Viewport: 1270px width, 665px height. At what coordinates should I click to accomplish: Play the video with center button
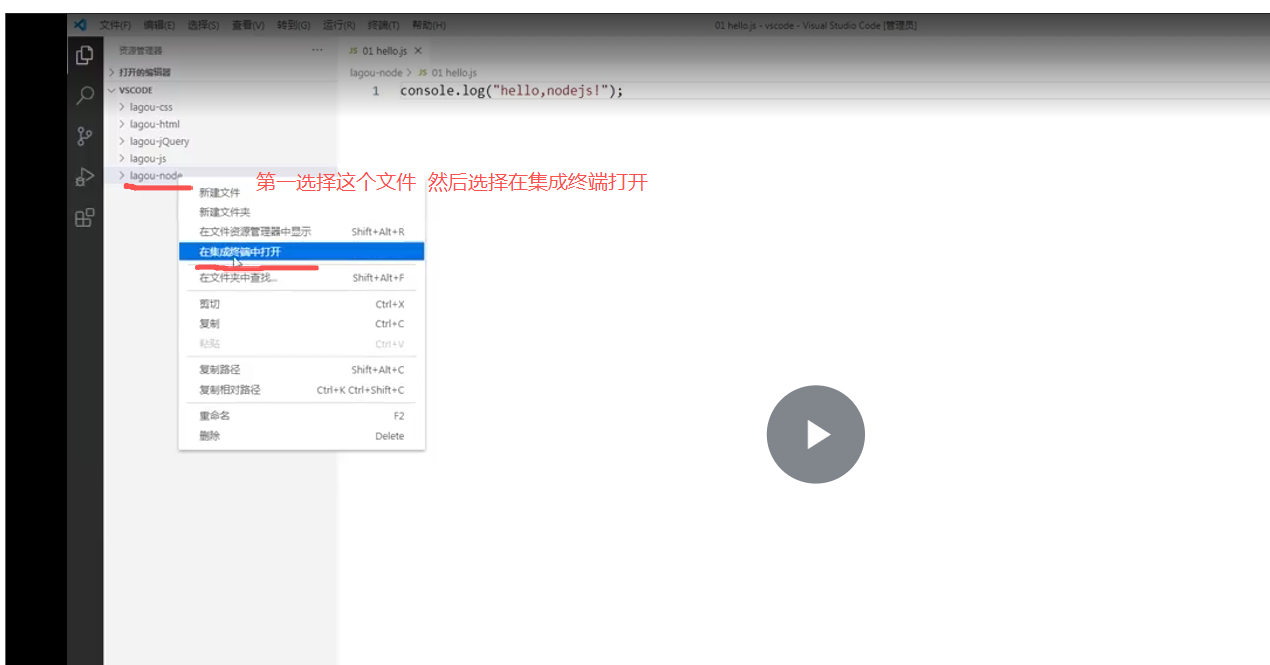(815, 435)
